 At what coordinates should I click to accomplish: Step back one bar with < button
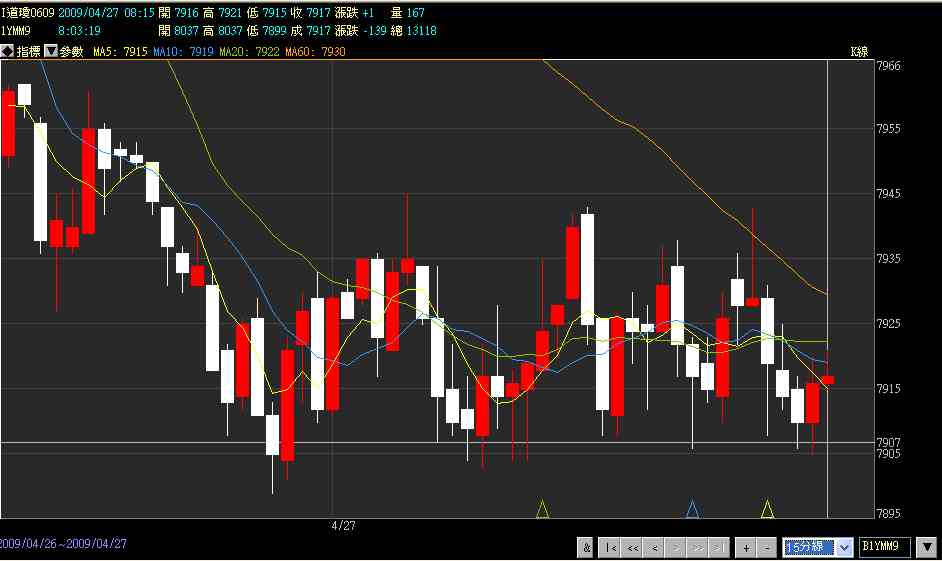point(654,548)
